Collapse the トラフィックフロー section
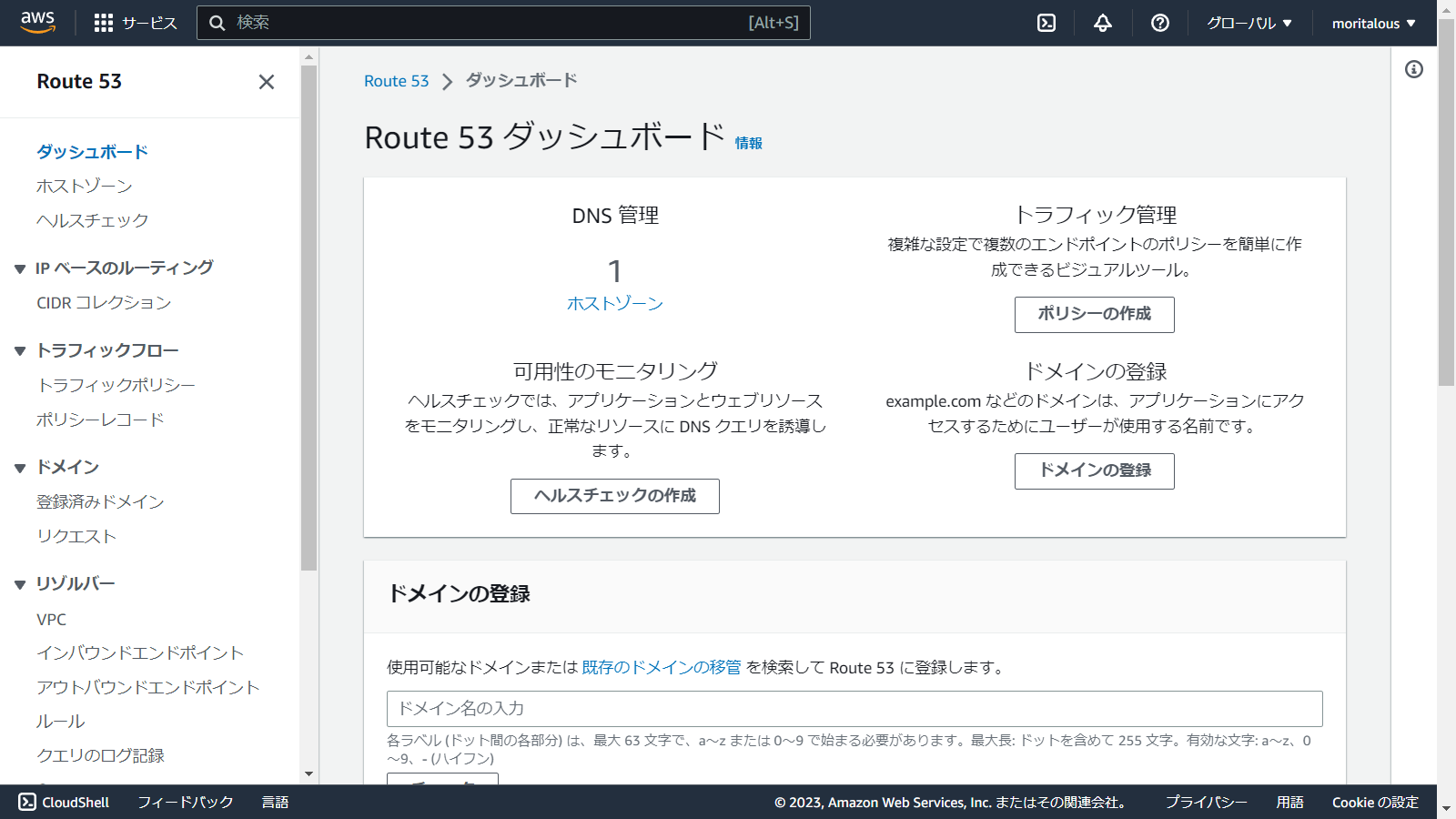 tap(19, 349)
